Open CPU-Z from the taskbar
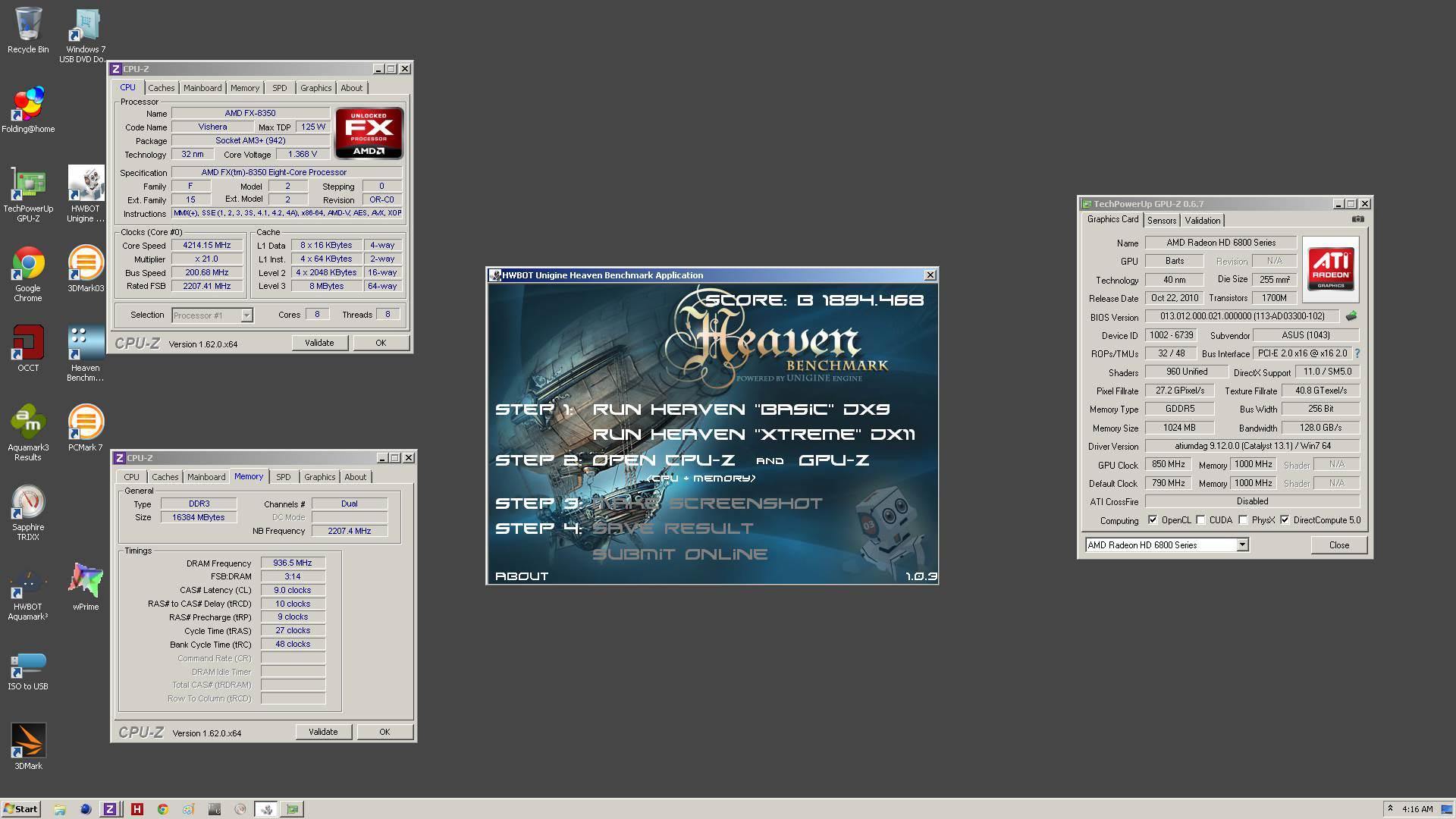Viewport: 1456px width, 819px height. coord(110,809)
